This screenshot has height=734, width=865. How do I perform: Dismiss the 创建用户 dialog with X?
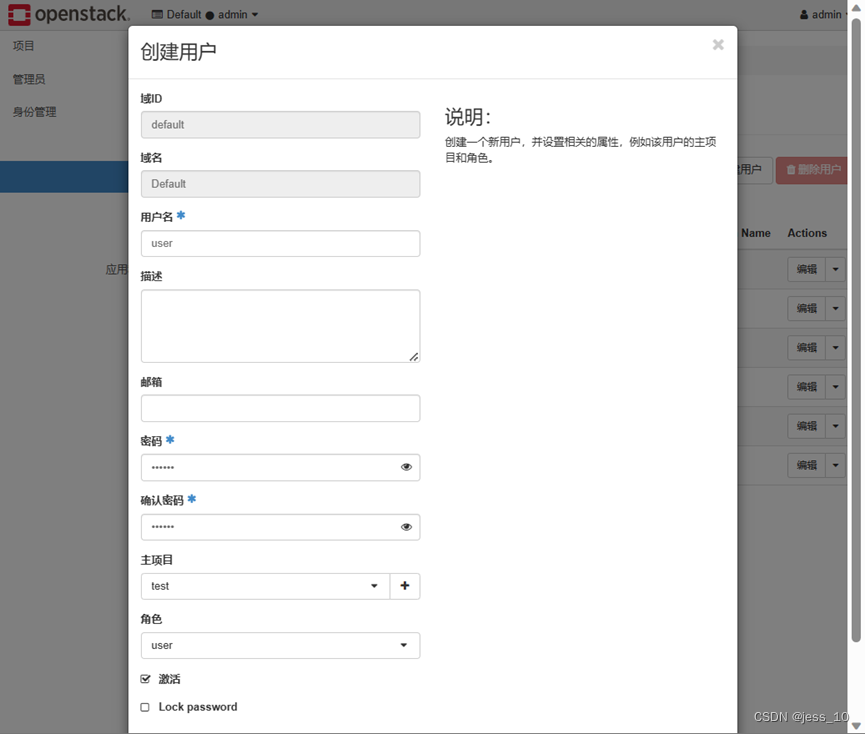click(x=718, y=44)
